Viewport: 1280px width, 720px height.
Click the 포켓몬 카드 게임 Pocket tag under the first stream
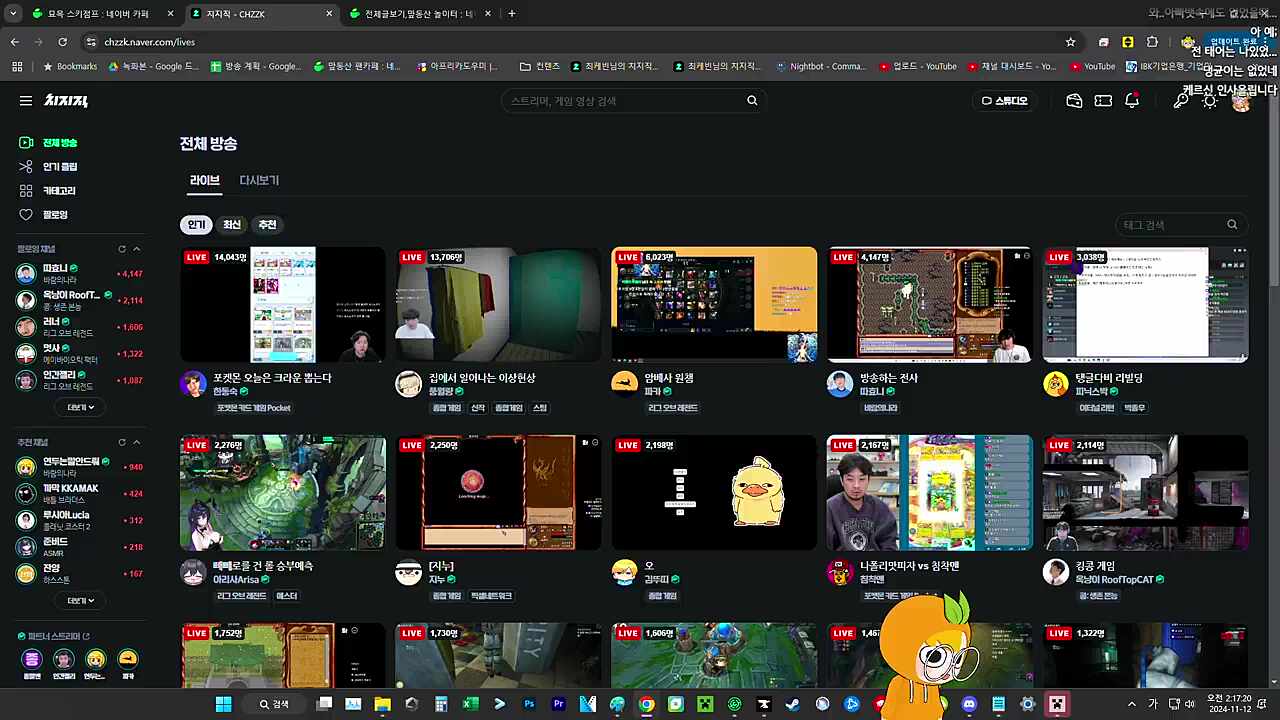click(x=254, y=408)
